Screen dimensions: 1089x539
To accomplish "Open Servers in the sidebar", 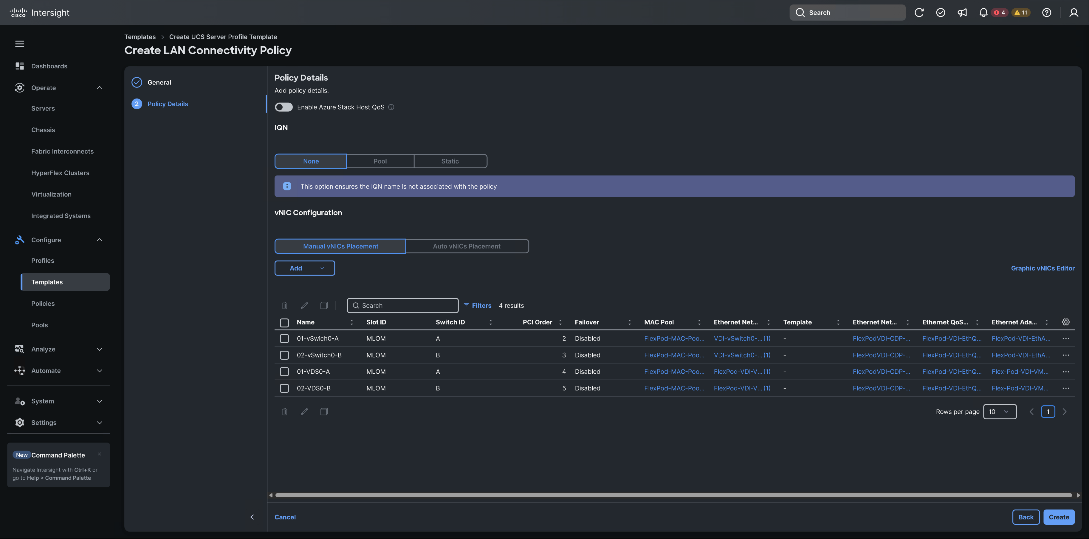I will (x=43, y=108).
